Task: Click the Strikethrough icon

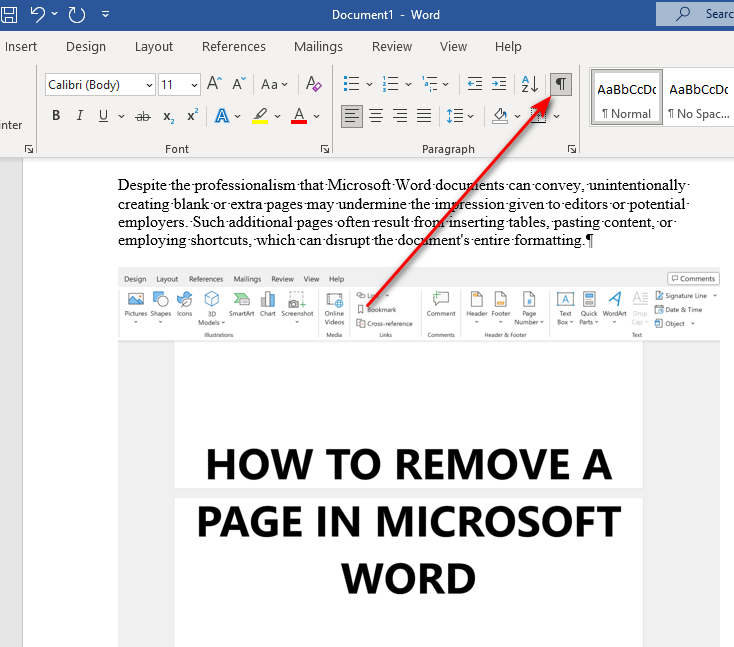Action: [143, 117]
